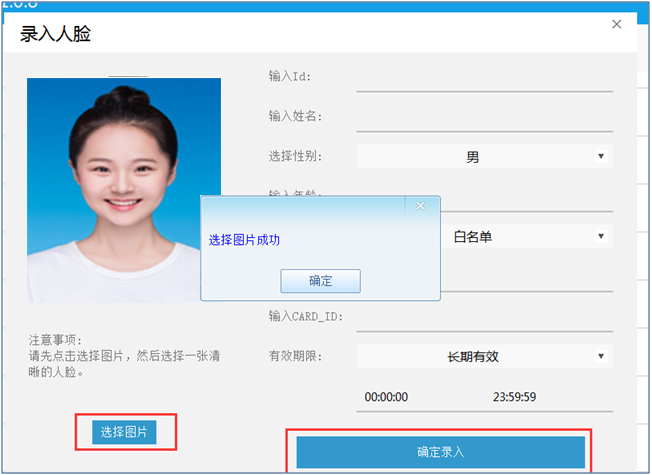Dismiss the 选择图片成功 popup using its X
652x475 pixels.
tap(420, 206)
